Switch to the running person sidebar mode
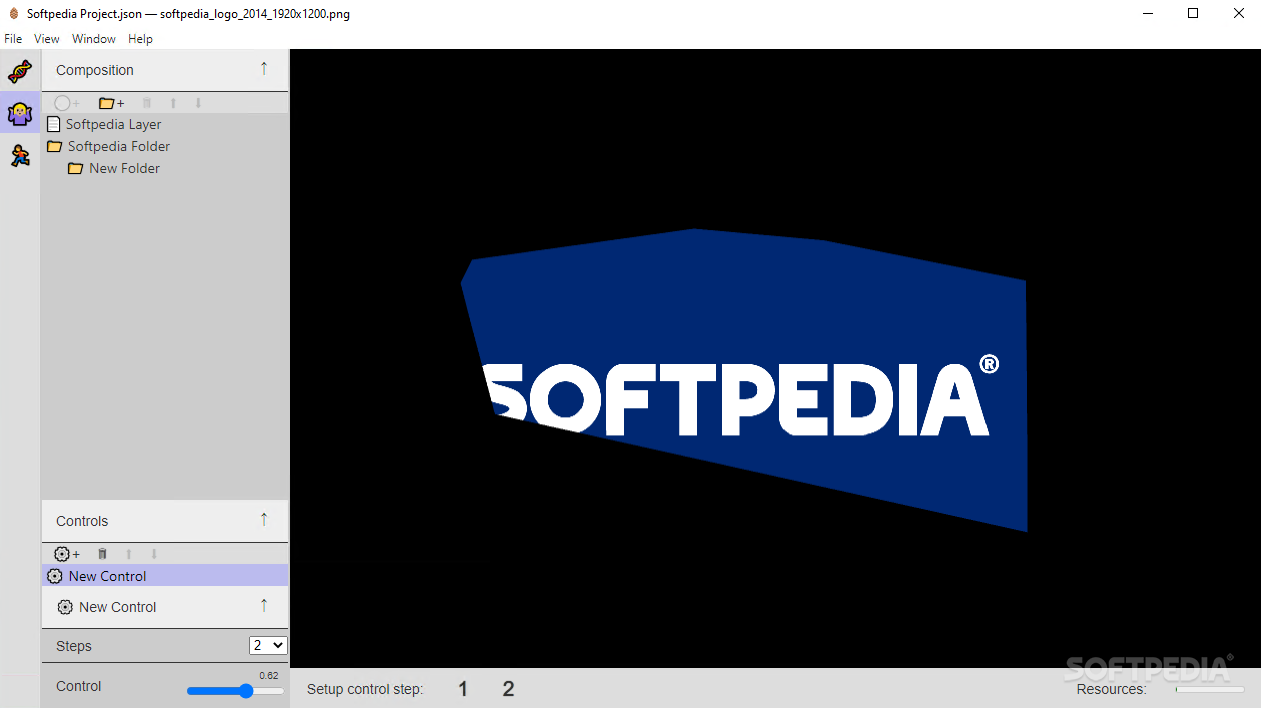The height and width of the screenshot is (708, 1261). pos(20,155)
